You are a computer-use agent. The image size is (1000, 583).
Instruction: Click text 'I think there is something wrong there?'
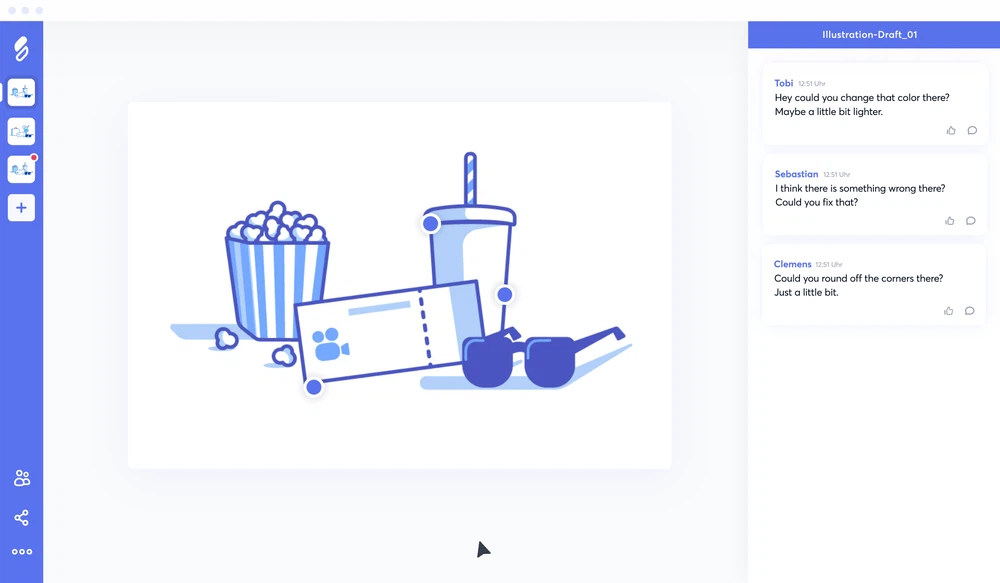pos(860,188)
